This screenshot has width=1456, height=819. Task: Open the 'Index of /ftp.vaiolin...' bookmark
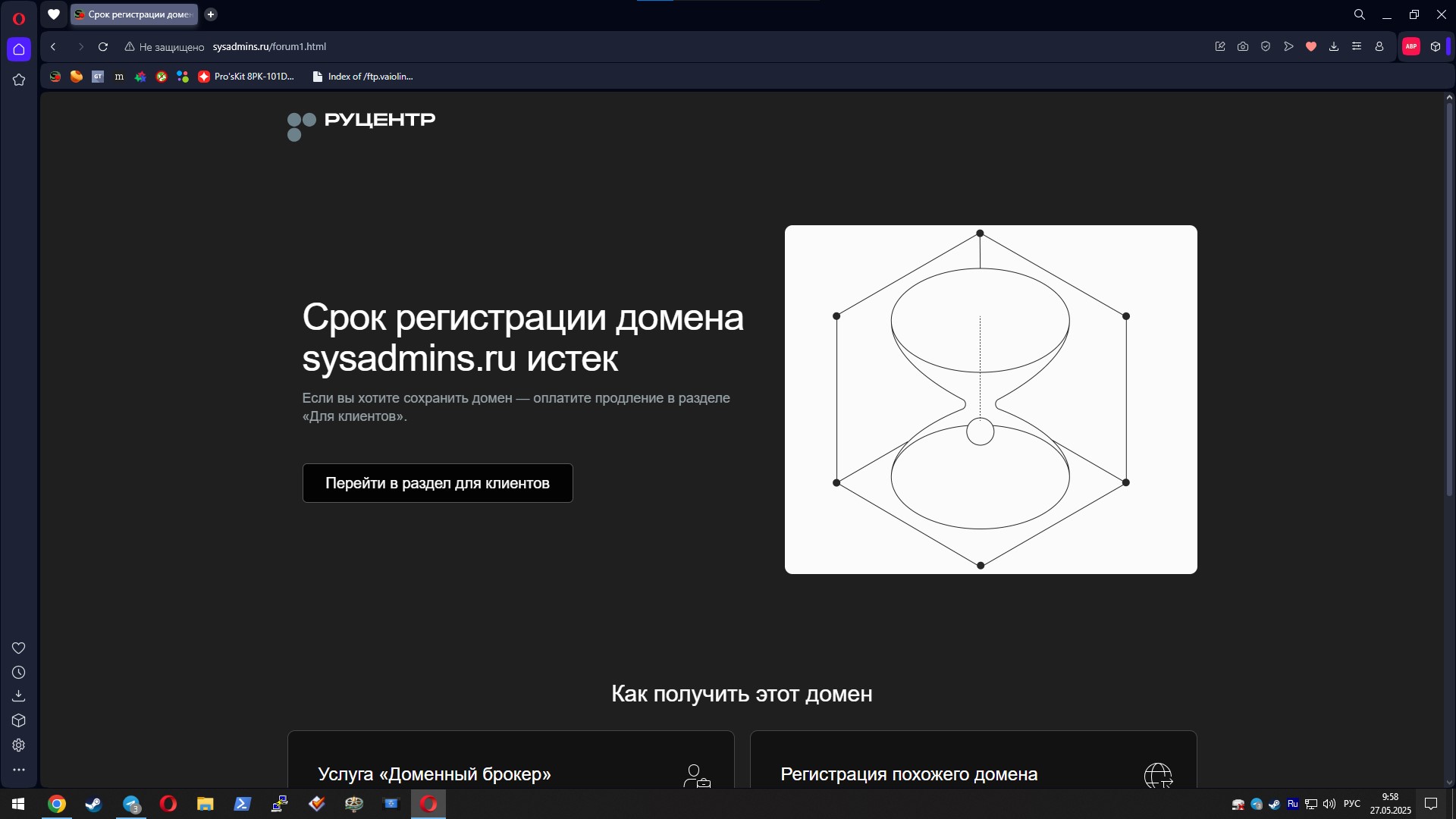363,77
